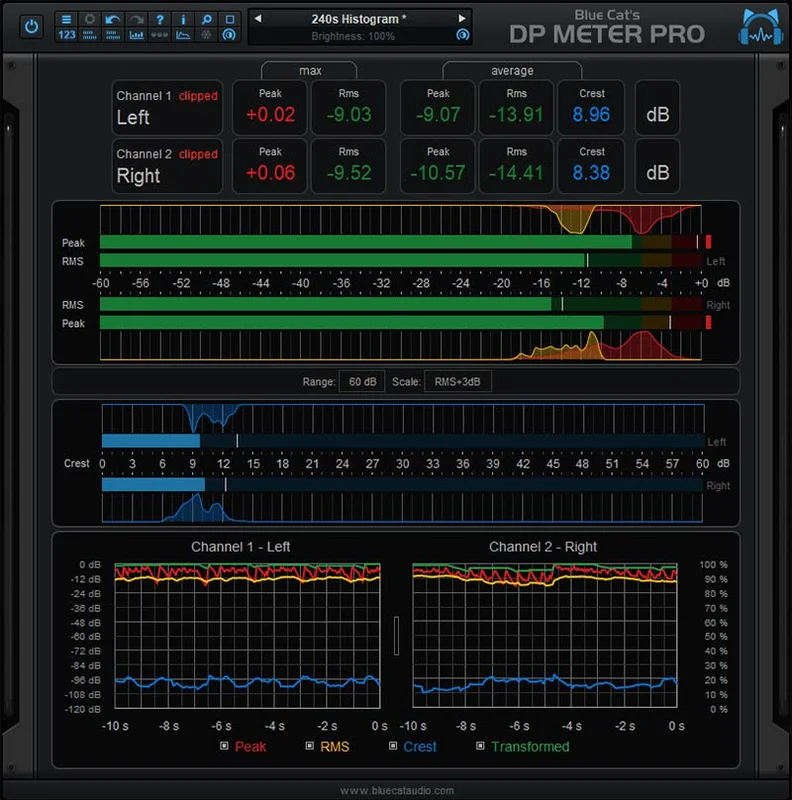792x800 pixels.
Task: Reset Channel 2 'clipped' indicator
Action: pos(198,154)
